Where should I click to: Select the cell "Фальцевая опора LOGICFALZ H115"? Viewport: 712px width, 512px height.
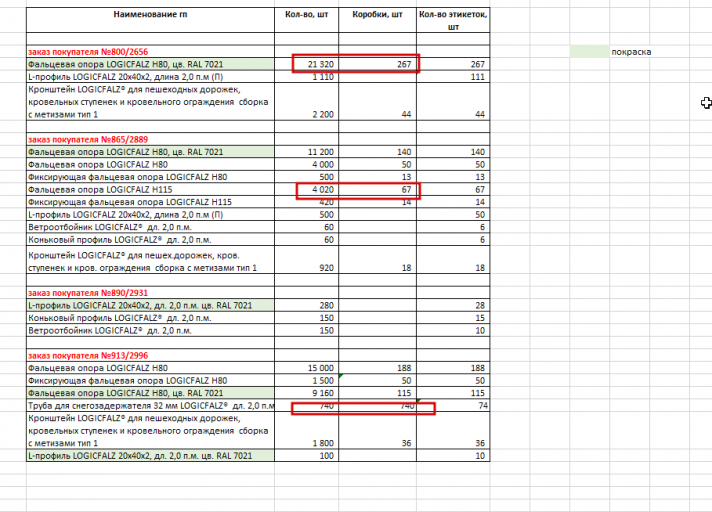coord(150,189)
